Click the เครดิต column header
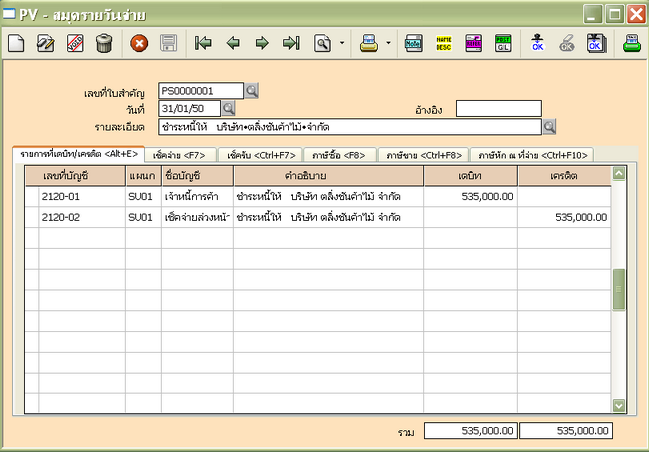The image size is (649, 452). [564, 177]
